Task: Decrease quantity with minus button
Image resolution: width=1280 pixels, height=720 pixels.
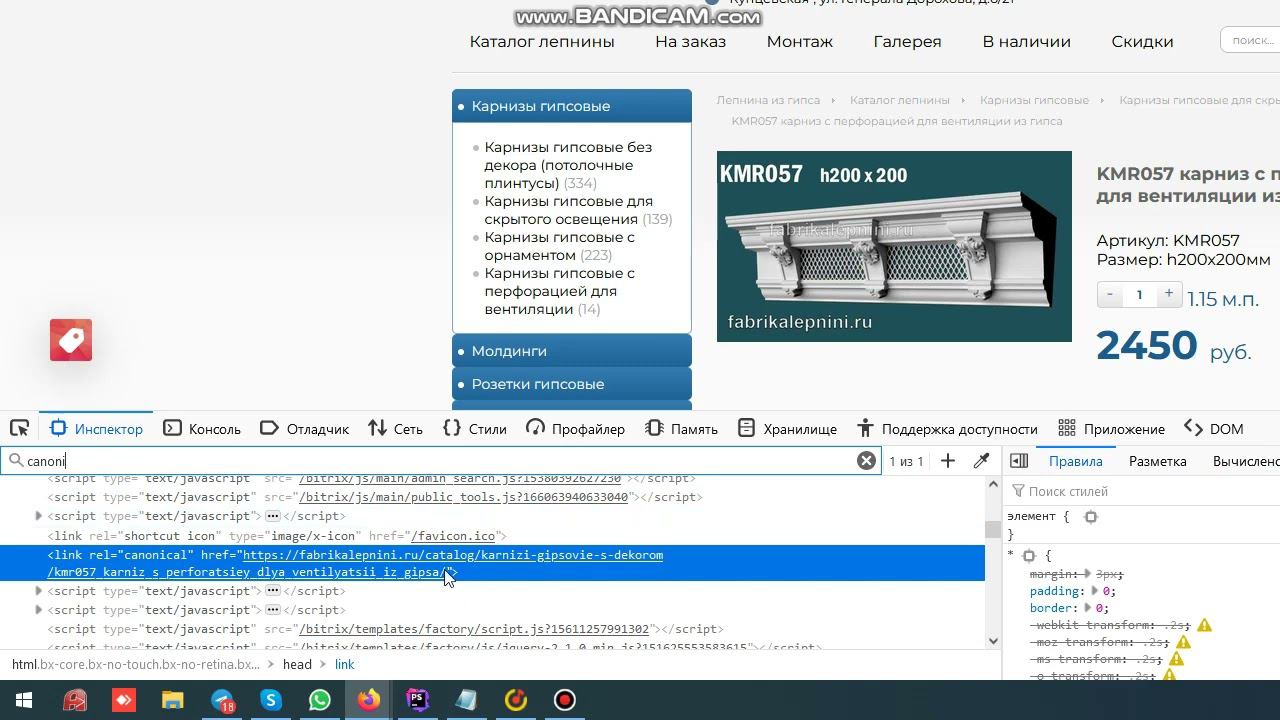Action: coord(1109,294)
